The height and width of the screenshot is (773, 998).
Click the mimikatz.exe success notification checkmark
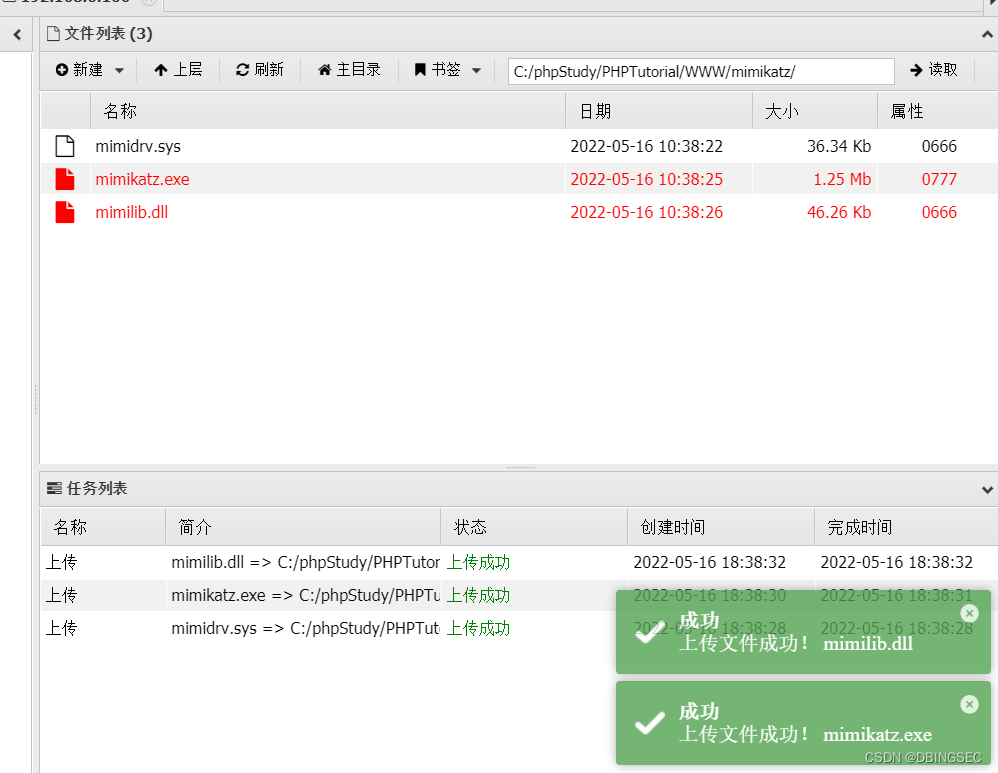coord(650,723)
